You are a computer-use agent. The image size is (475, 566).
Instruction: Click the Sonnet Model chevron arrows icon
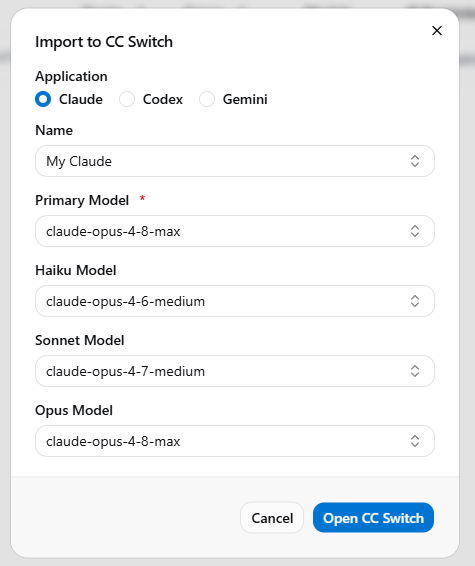[415, 371]
